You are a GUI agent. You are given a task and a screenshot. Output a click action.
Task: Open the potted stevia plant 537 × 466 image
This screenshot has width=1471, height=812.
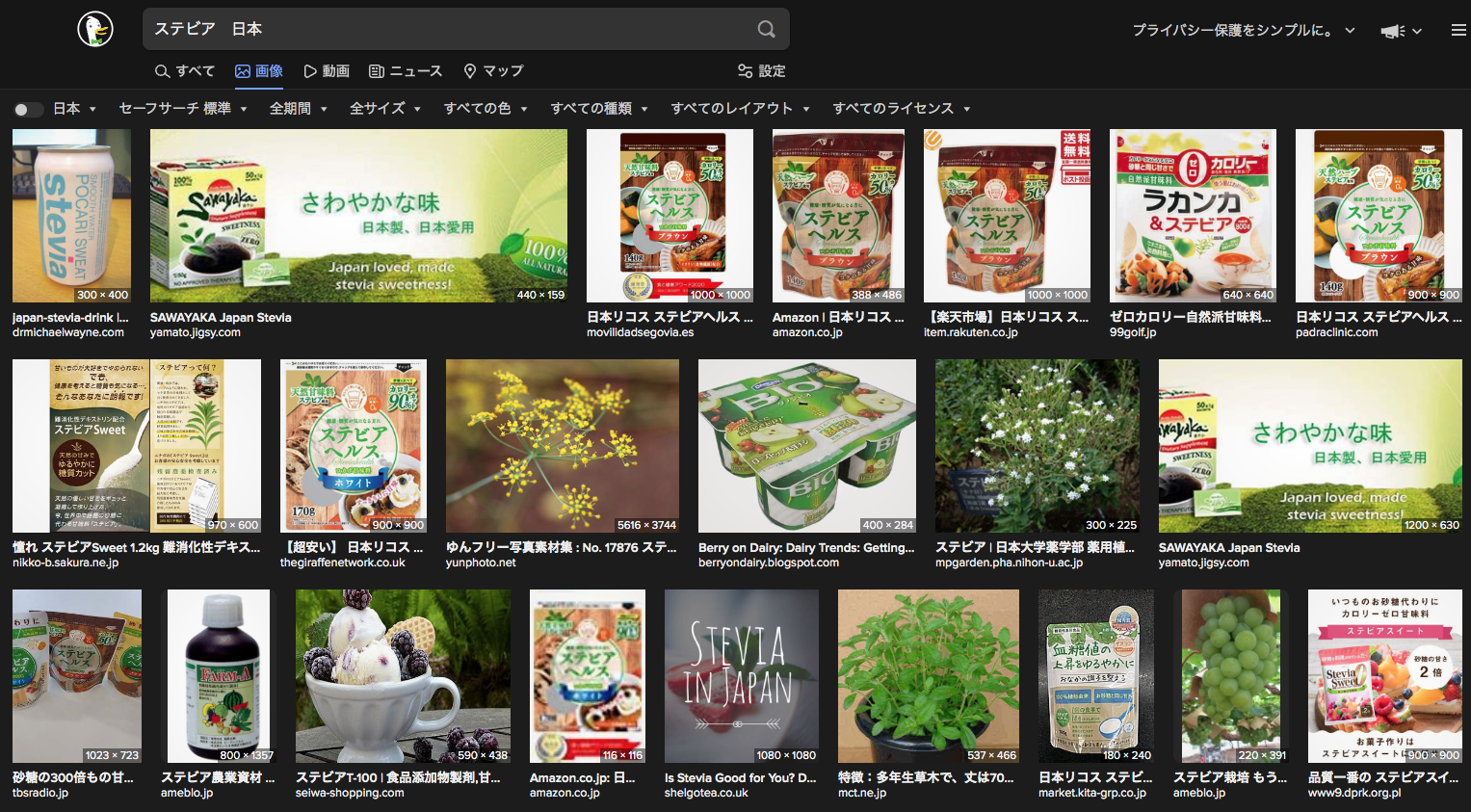point(929,676)
